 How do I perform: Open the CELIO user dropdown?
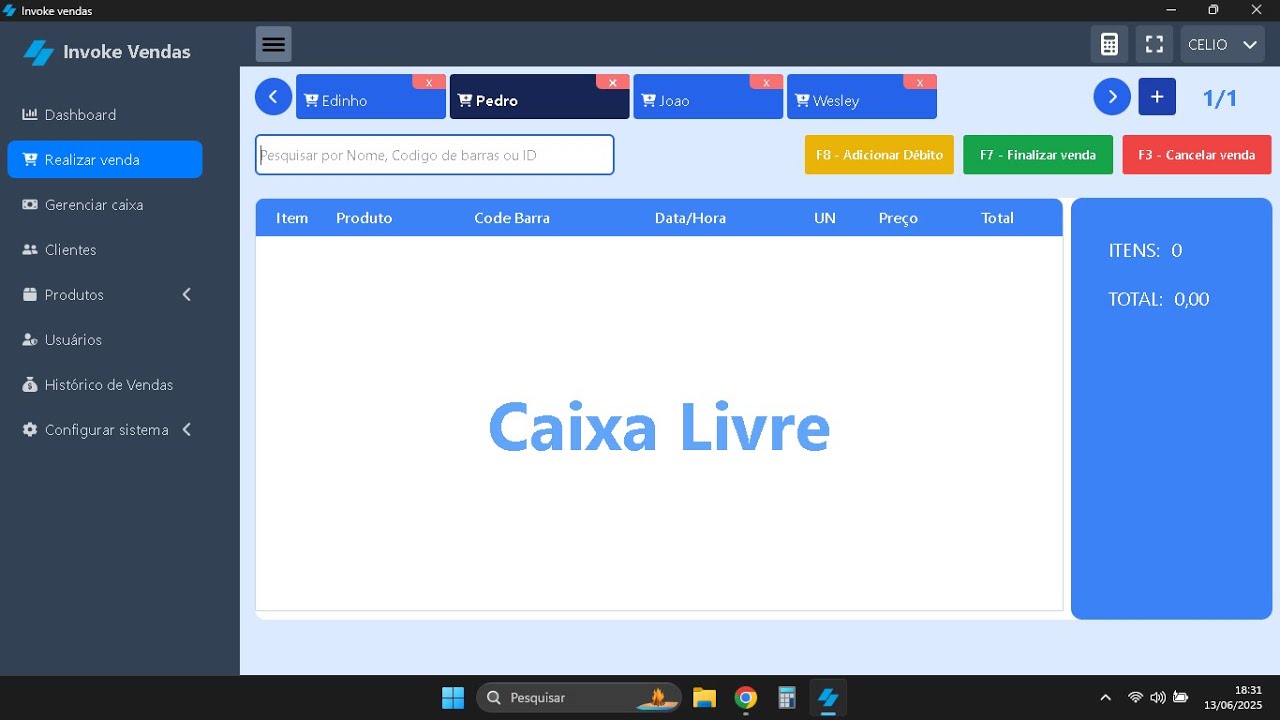tap(1222, 44)
